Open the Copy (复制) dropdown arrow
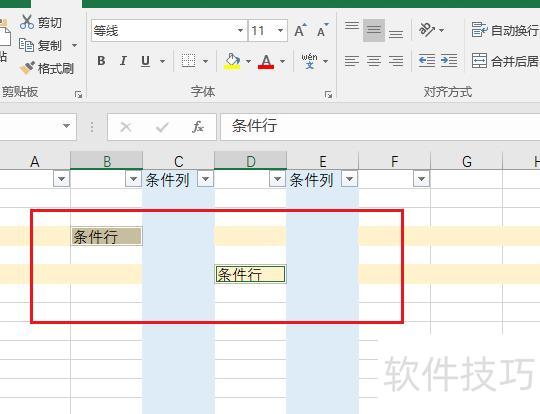This screenshot has height=414, width=540. [x=74, y=45]
